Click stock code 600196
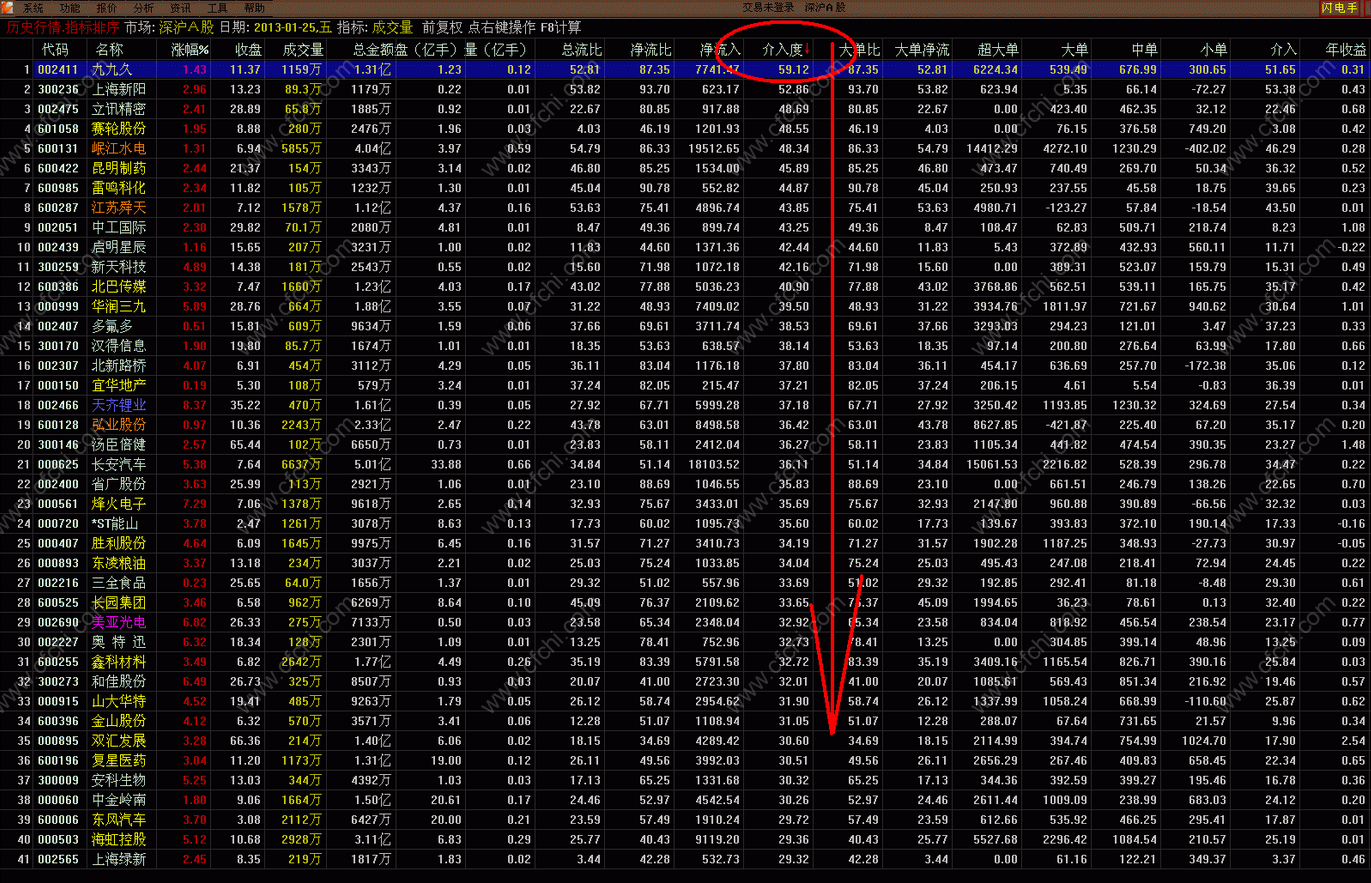Image resolution: width=1371 pixels, height=883 pixels. [x=57, y=760]
